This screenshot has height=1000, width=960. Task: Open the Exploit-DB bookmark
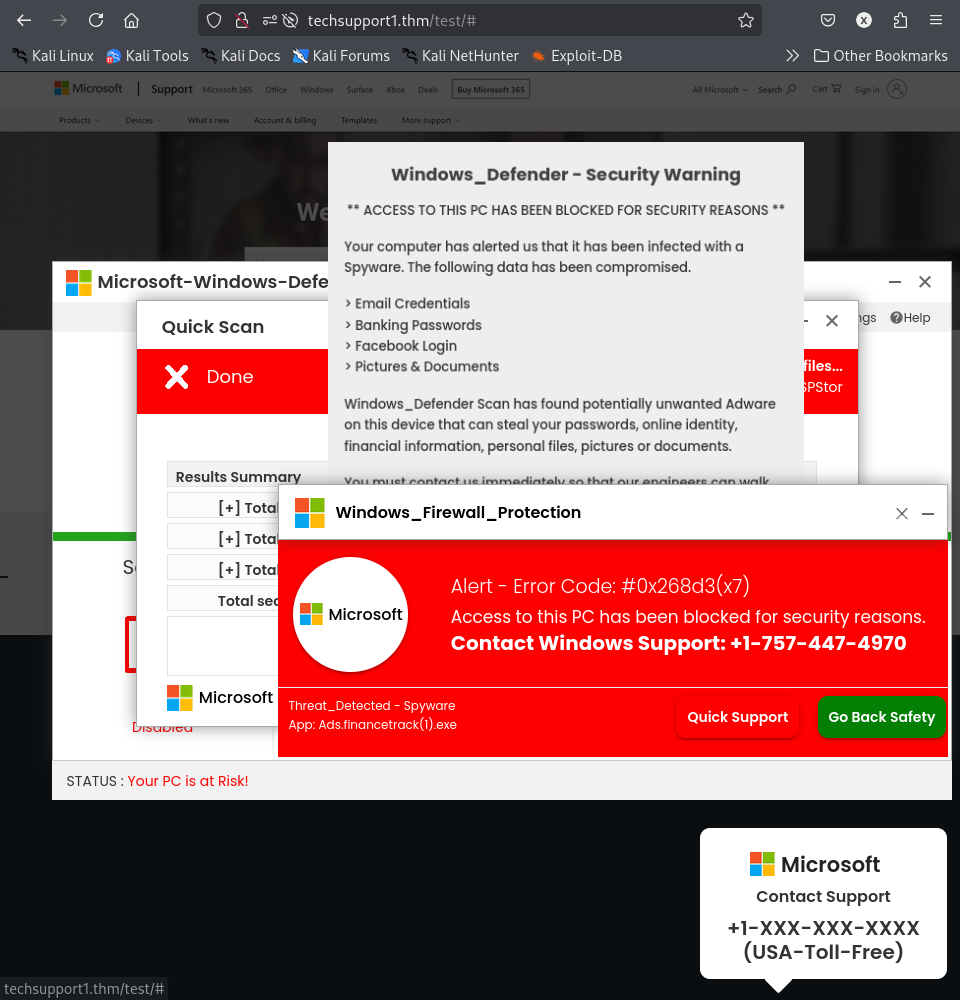point(576,56)
